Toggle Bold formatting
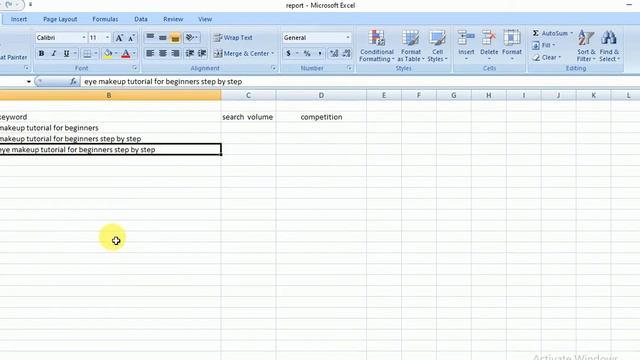 41,53
